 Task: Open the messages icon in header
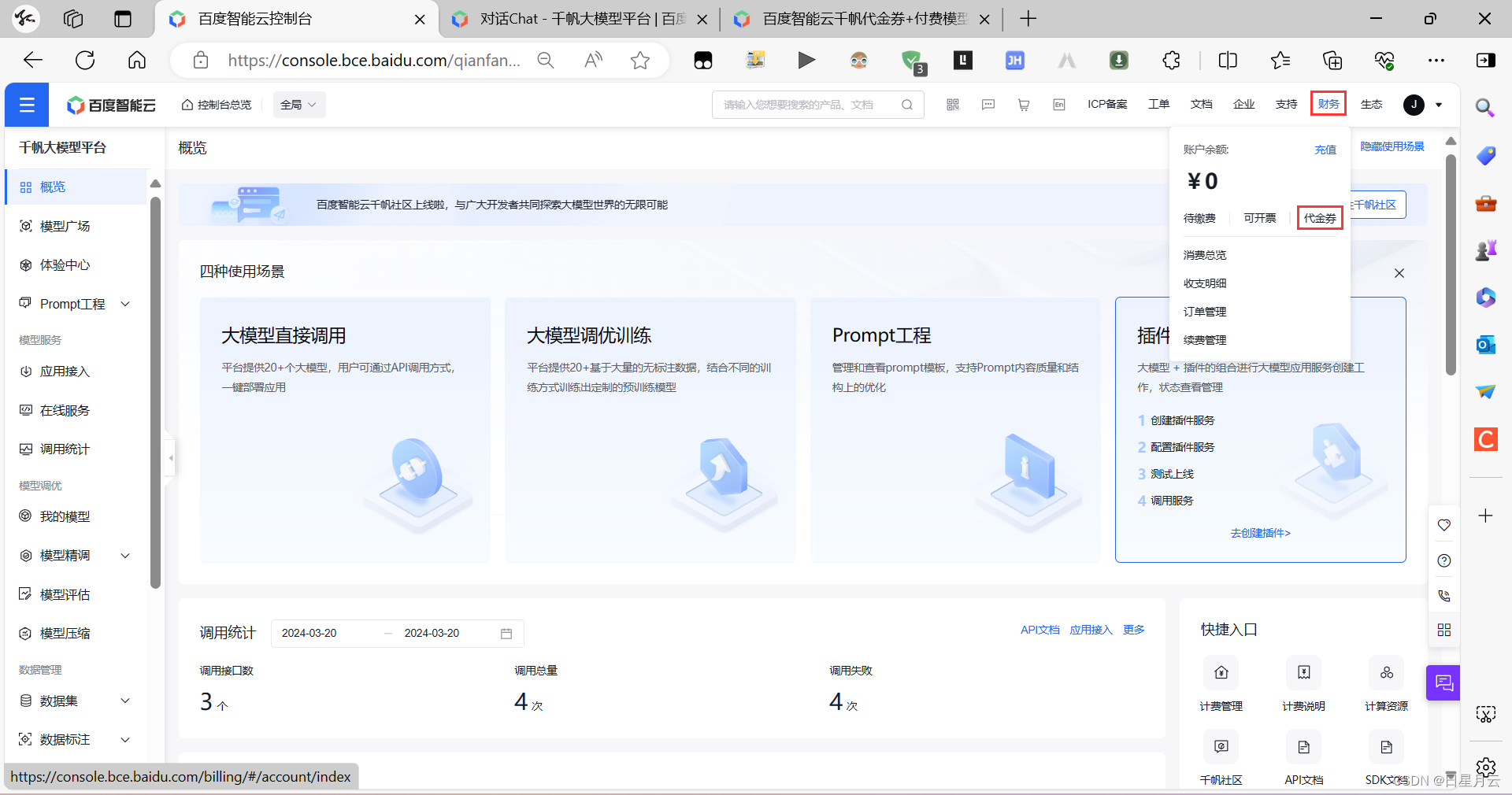[x=988, y=105]
